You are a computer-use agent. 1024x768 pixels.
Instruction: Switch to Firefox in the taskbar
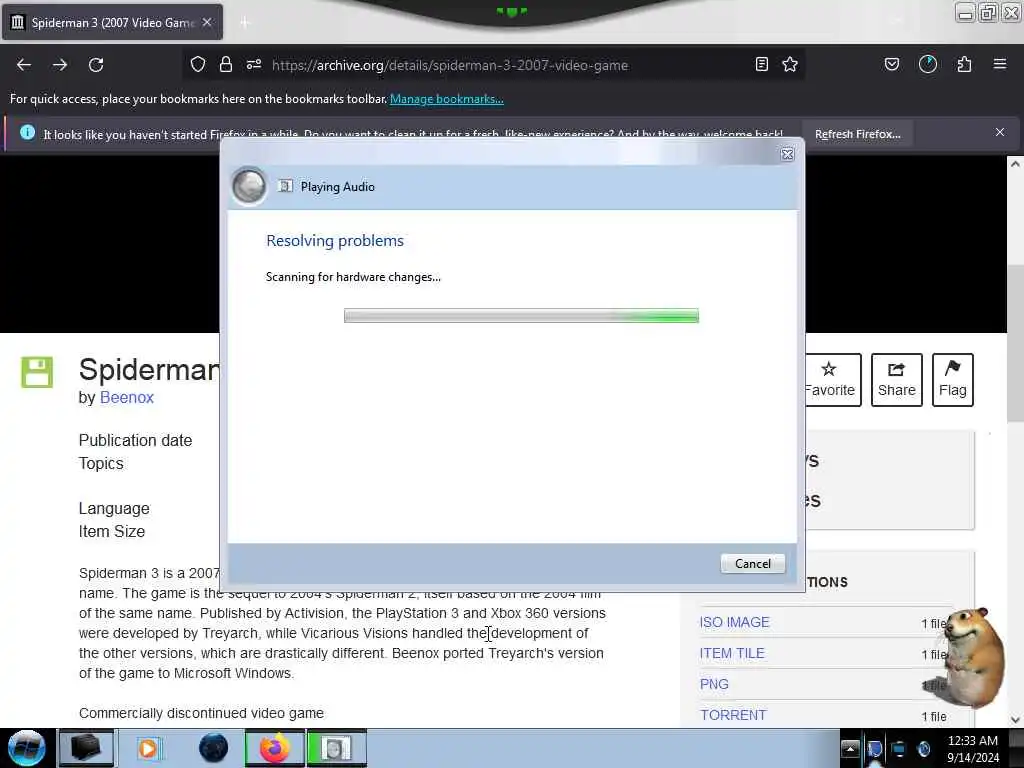[x=275, y=748]
